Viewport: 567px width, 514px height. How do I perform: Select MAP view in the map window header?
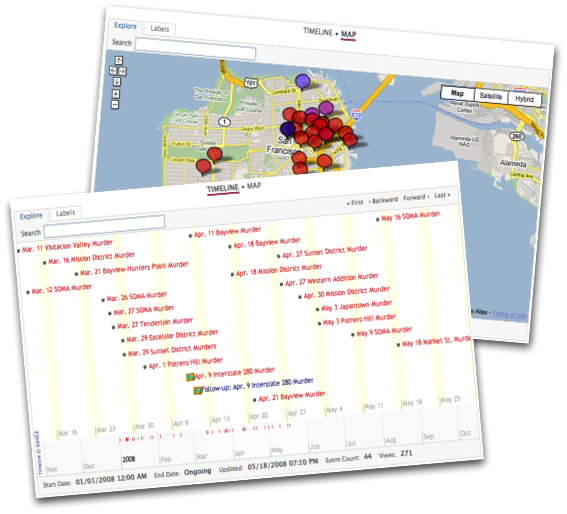(348, 34)
